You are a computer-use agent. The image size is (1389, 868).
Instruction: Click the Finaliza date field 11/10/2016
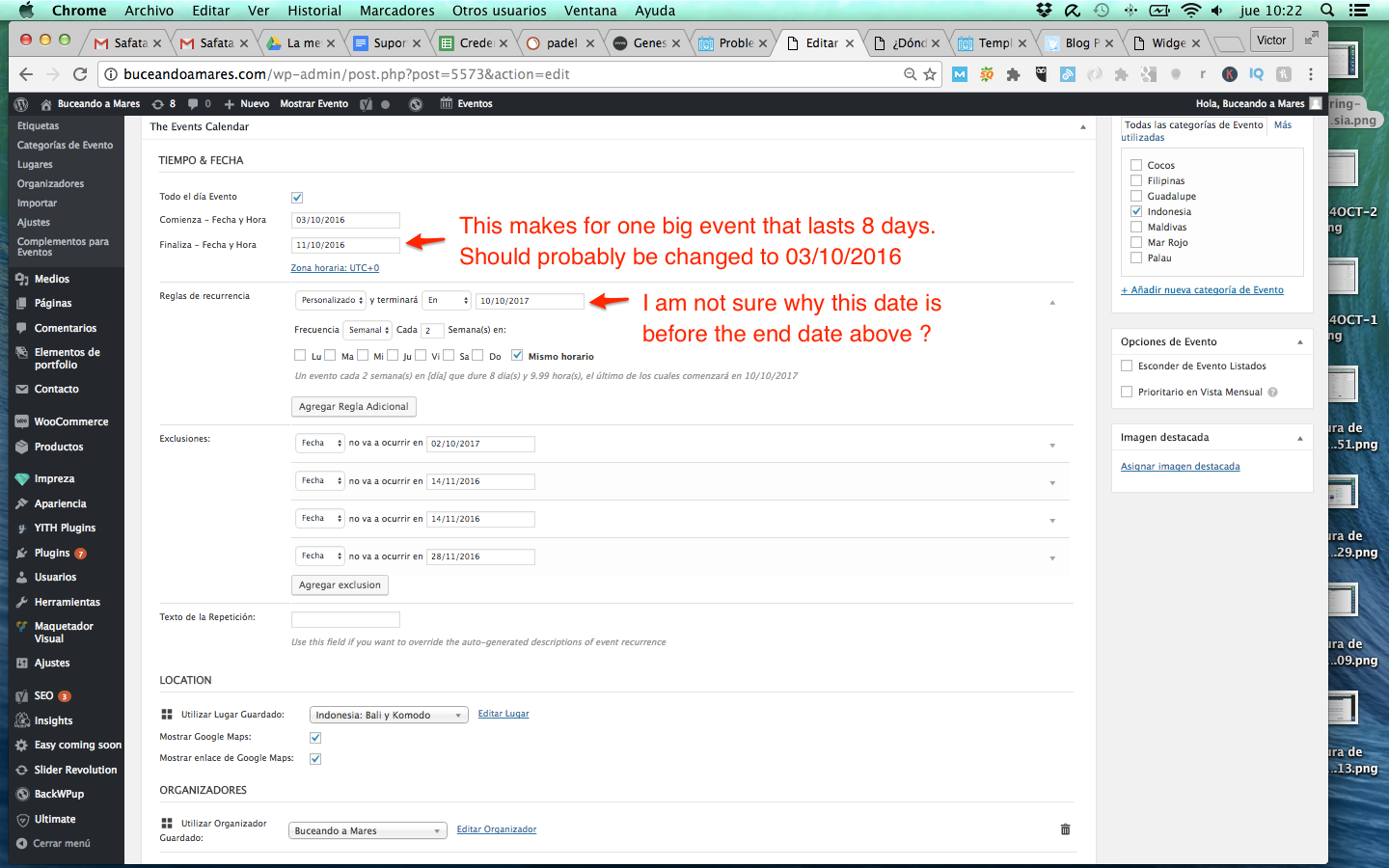(345, 245)
